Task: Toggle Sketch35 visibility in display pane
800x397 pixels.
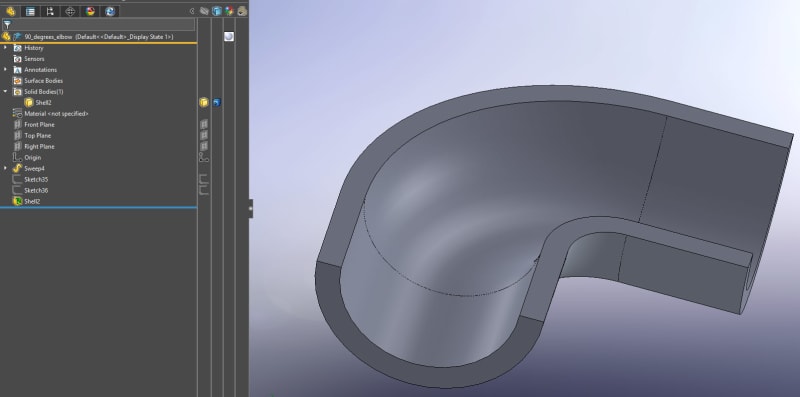Action: [x=204, y=179]
